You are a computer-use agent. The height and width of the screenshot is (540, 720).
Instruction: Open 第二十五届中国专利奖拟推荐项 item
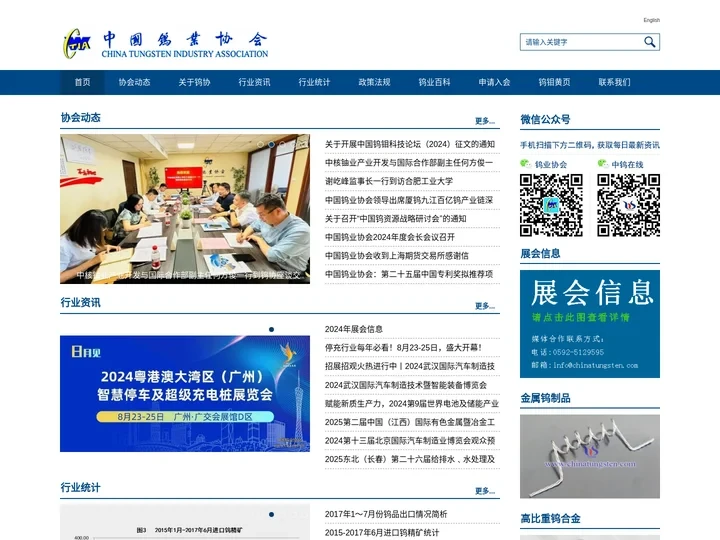tap(409, 274)
